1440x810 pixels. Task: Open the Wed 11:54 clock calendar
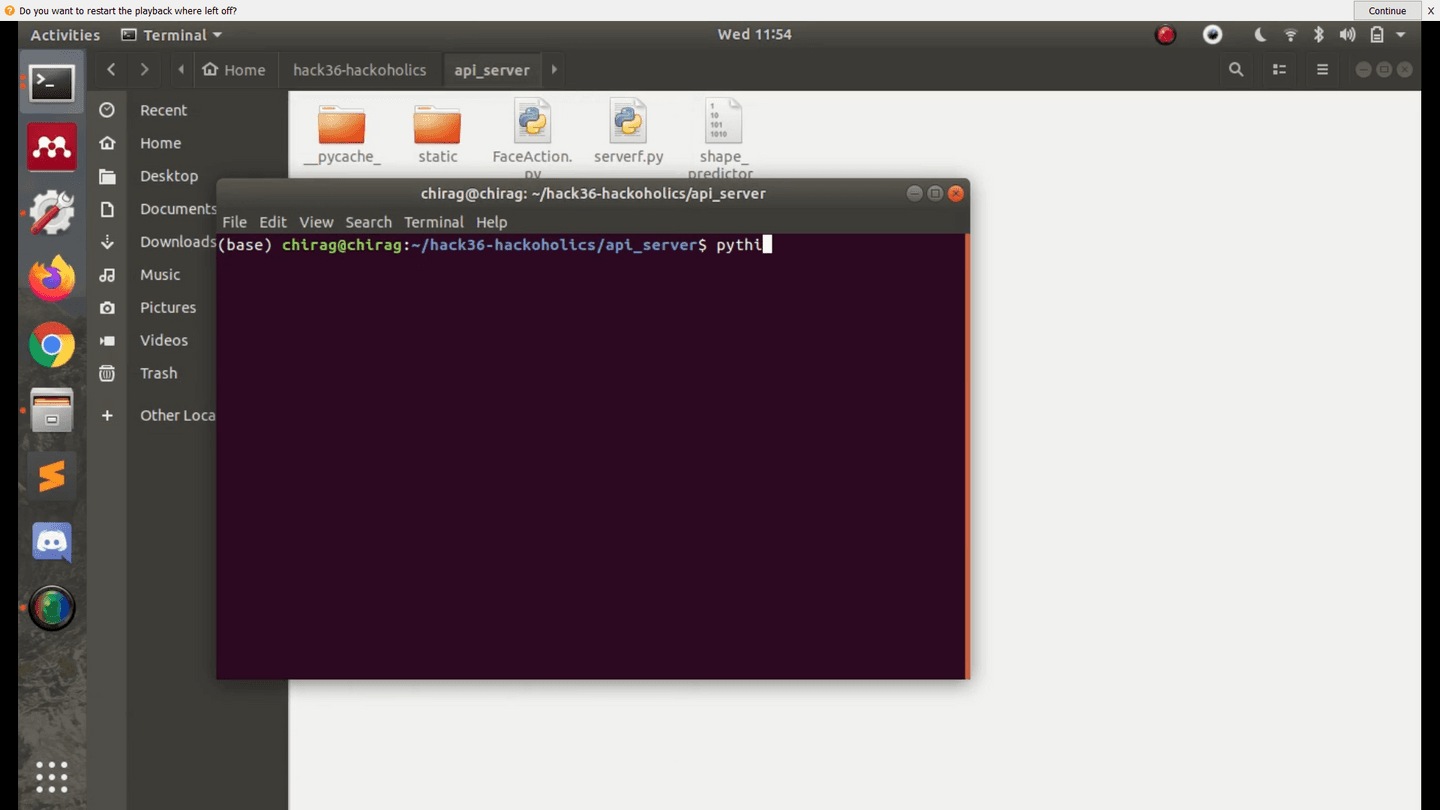tap(754, 35)
